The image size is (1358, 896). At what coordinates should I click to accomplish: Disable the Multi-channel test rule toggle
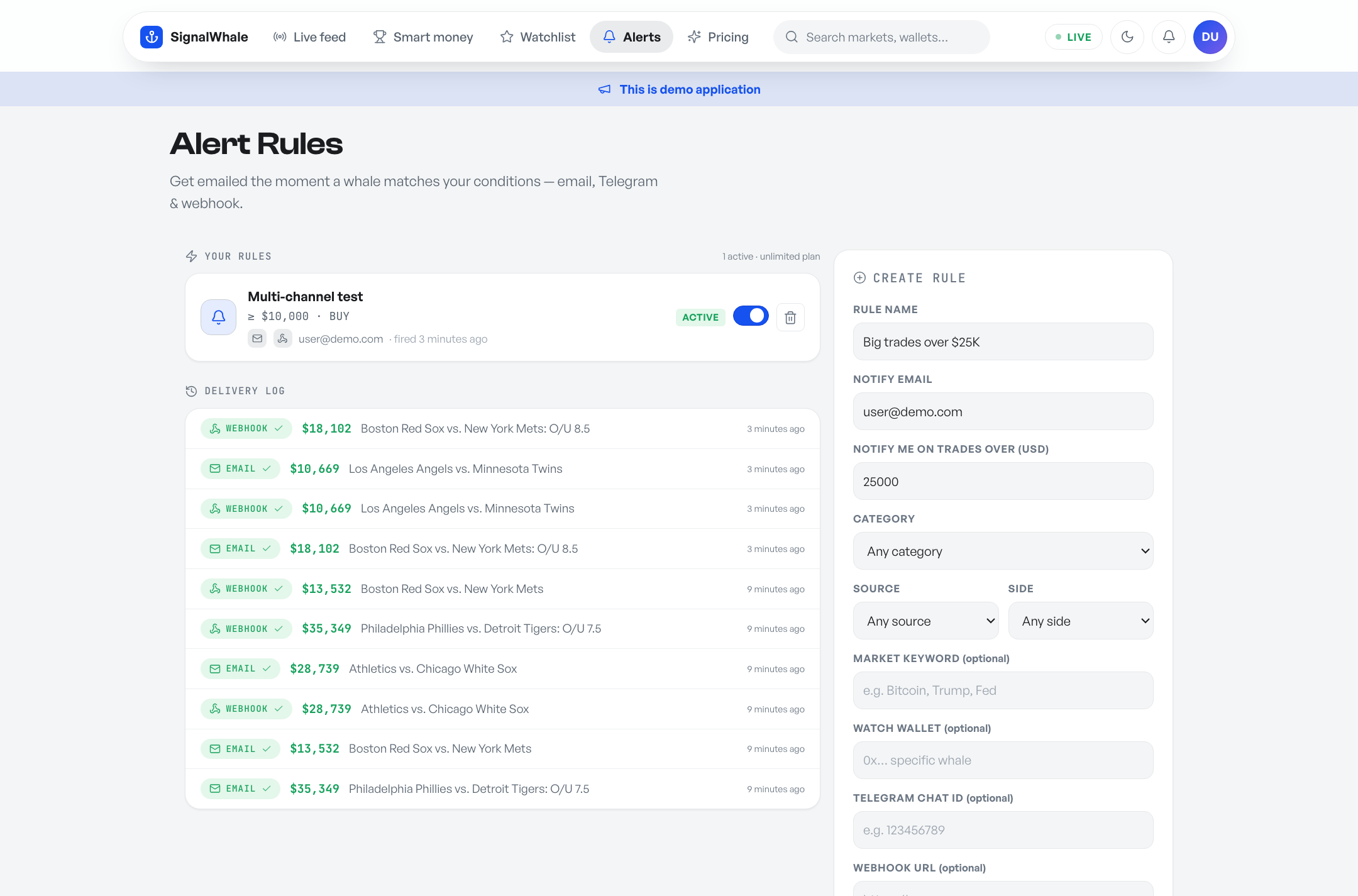click(x=751, y=316)
